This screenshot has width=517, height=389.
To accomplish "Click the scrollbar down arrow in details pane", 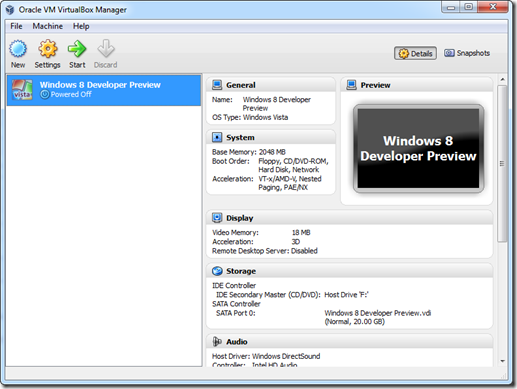I will (x=502, y=361).
